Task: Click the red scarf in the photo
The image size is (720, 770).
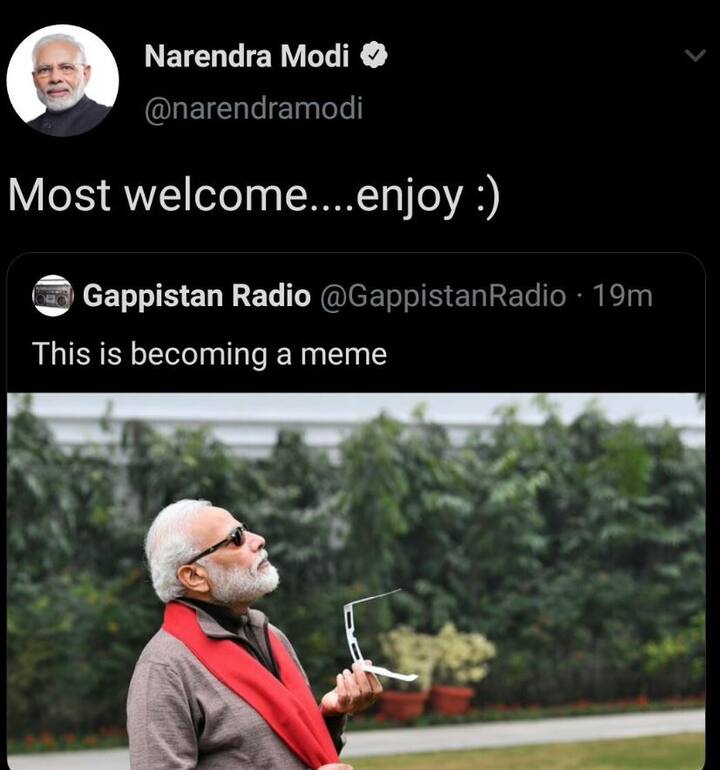Action: coord(262,690)
